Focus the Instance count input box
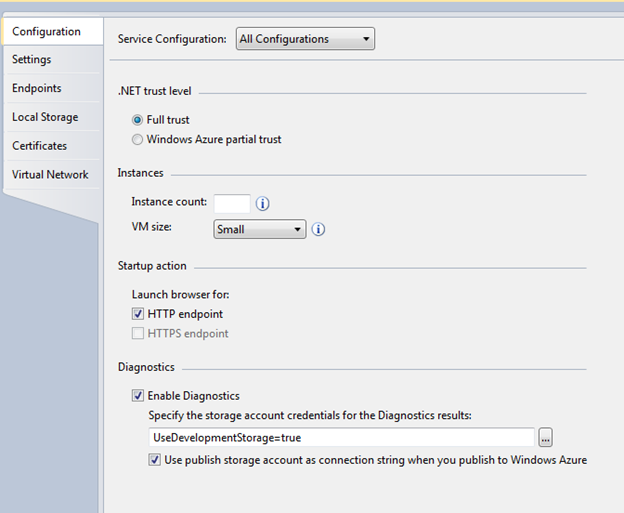Image resolution: width=624 pixels, height=513 pixels. pos(231,203)
